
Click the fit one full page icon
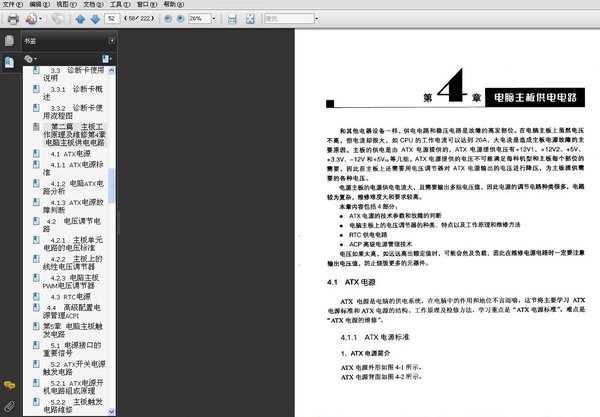click(x=250, y=18)
